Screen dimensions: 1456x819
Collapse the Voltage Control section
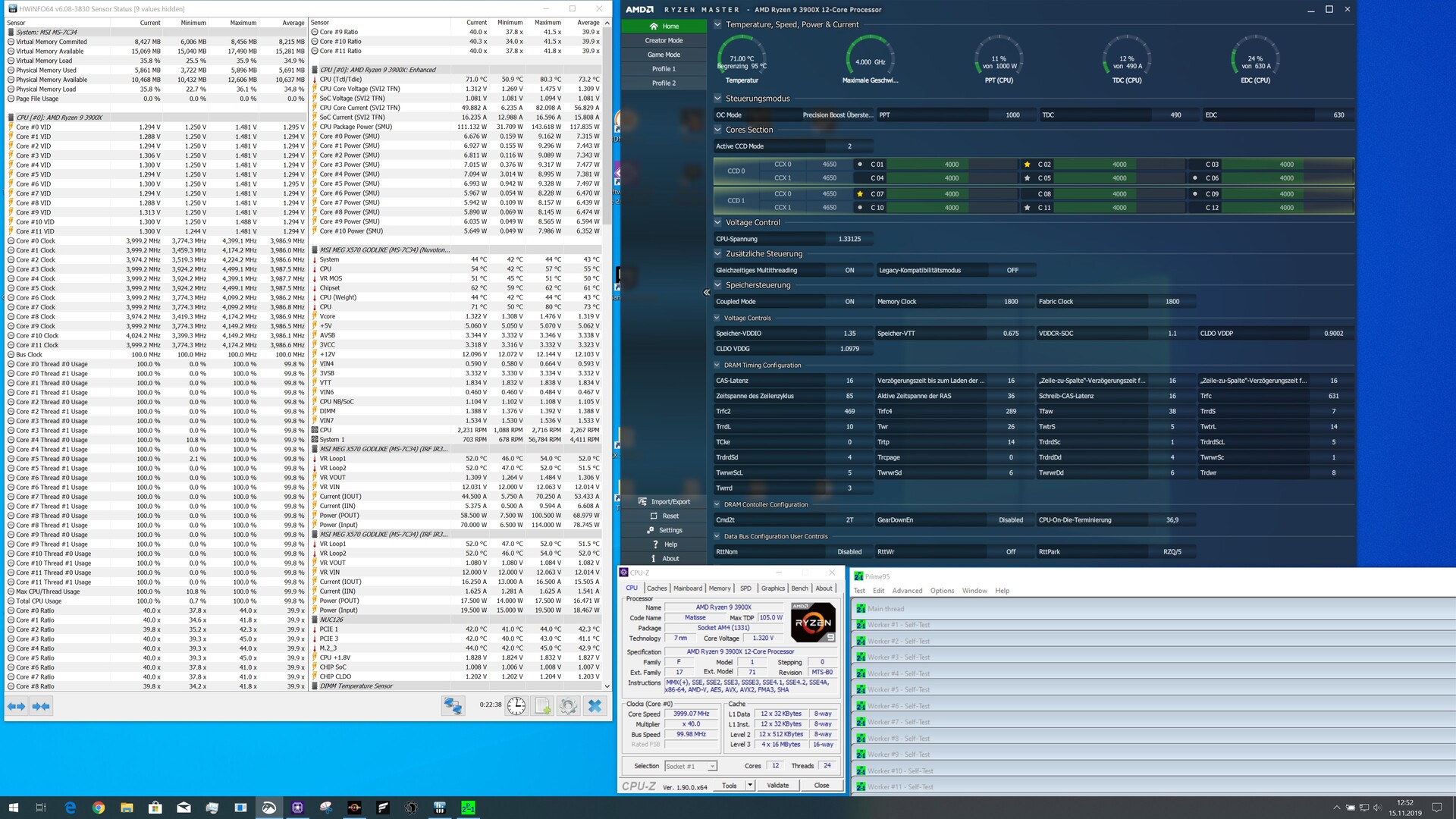click(718, 223)
